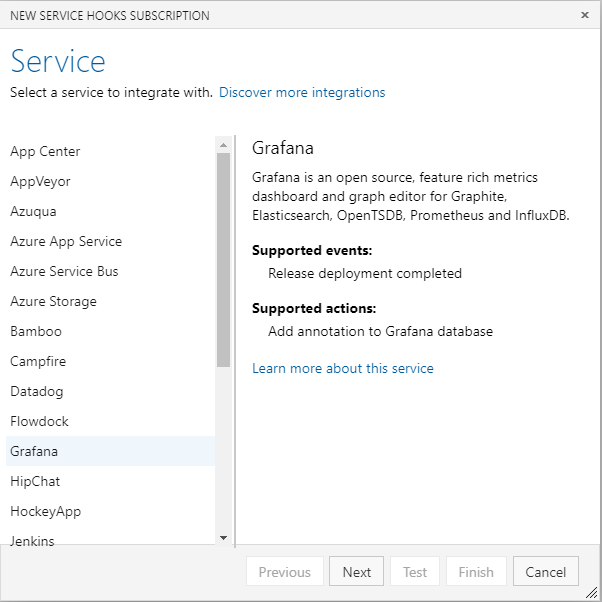The image size is (602, 602).
Task: Open Learn more about this service
Action: coord(343,368)
